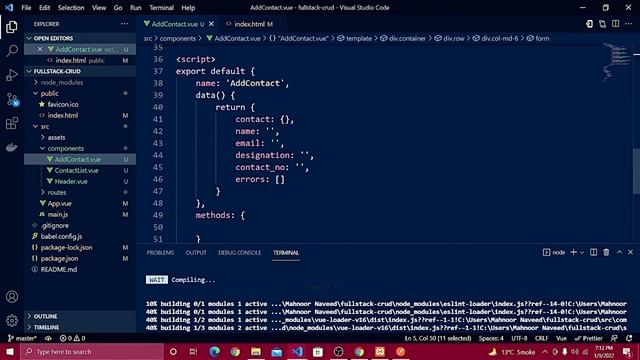
Task: Close the AddContact.vue editor tab
Action: coord(211,24)
